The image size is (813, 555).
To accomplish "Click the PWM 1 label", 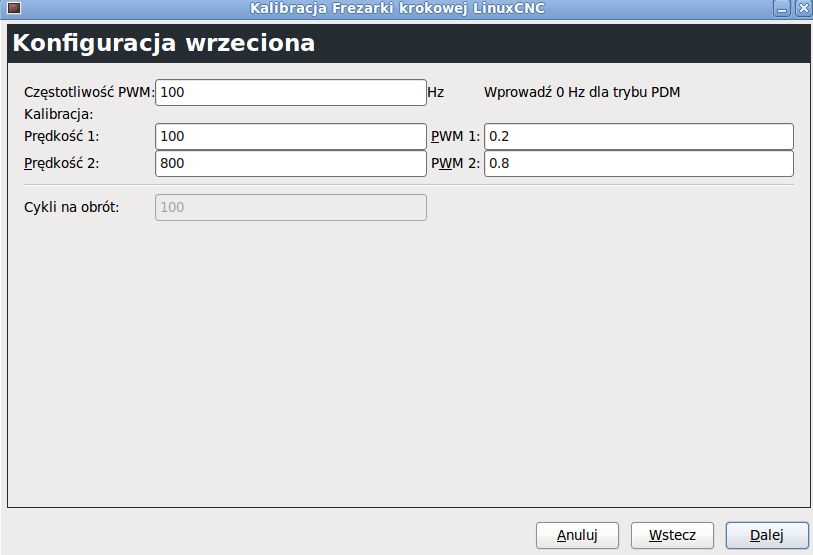I will coord(456,136).
